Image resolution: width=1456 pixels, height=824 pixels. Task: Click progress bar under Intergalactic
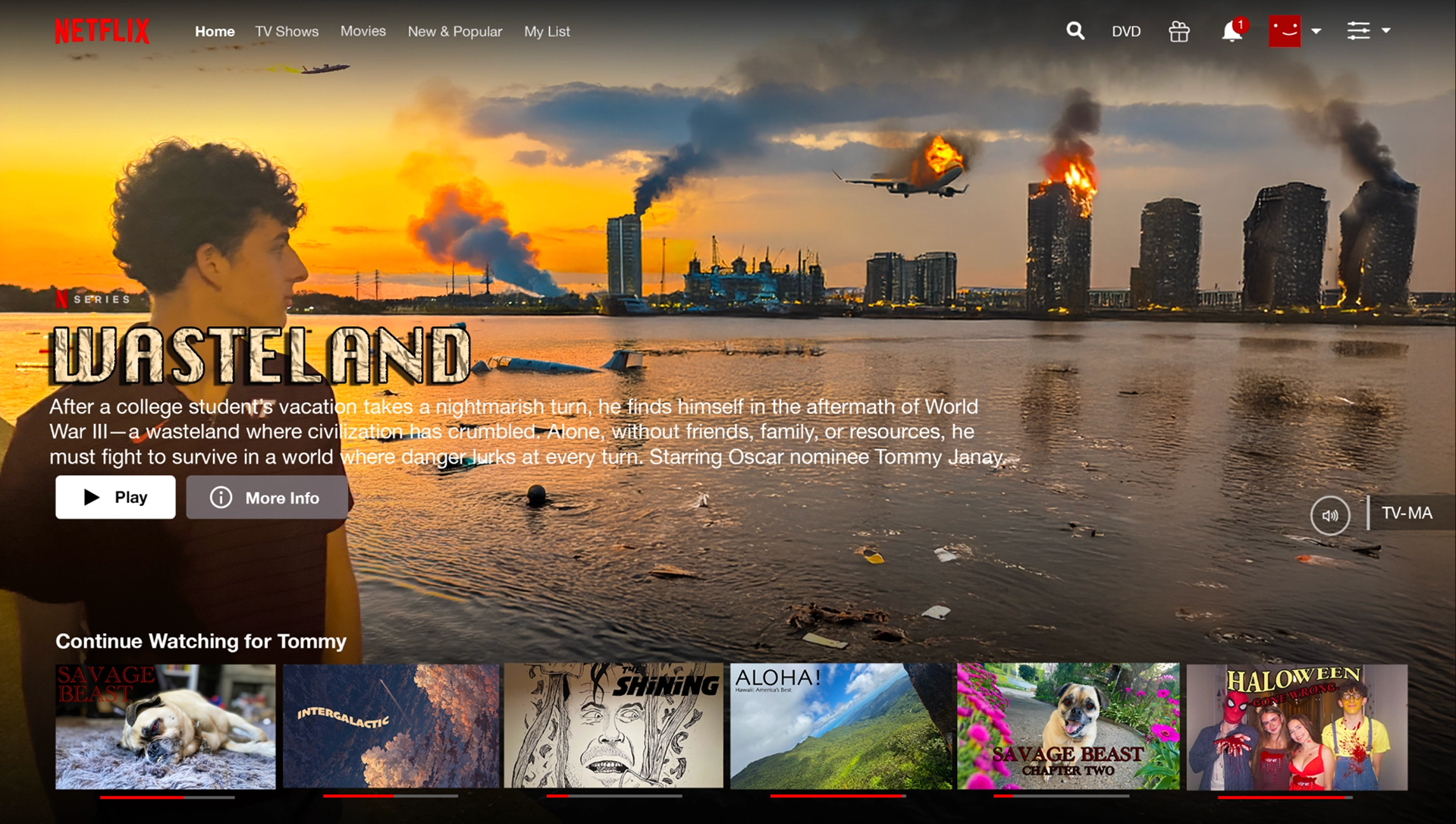[391, 796]
